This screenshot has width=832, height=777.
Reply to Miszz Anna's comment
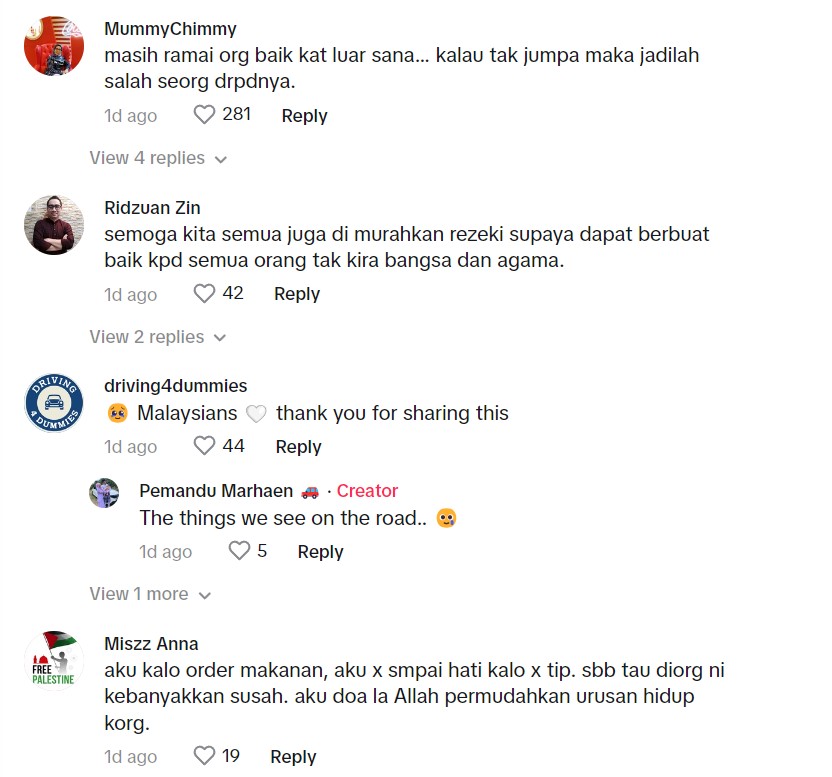[293, 757]
